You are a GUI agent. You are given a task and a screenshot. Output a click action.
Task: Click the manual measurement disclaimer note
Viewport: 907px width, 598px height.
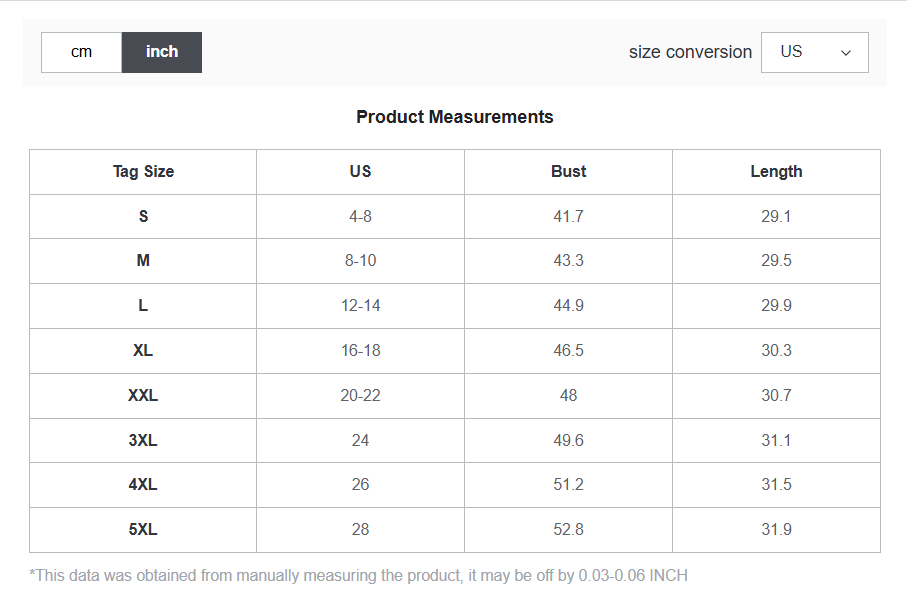point(358,575)
